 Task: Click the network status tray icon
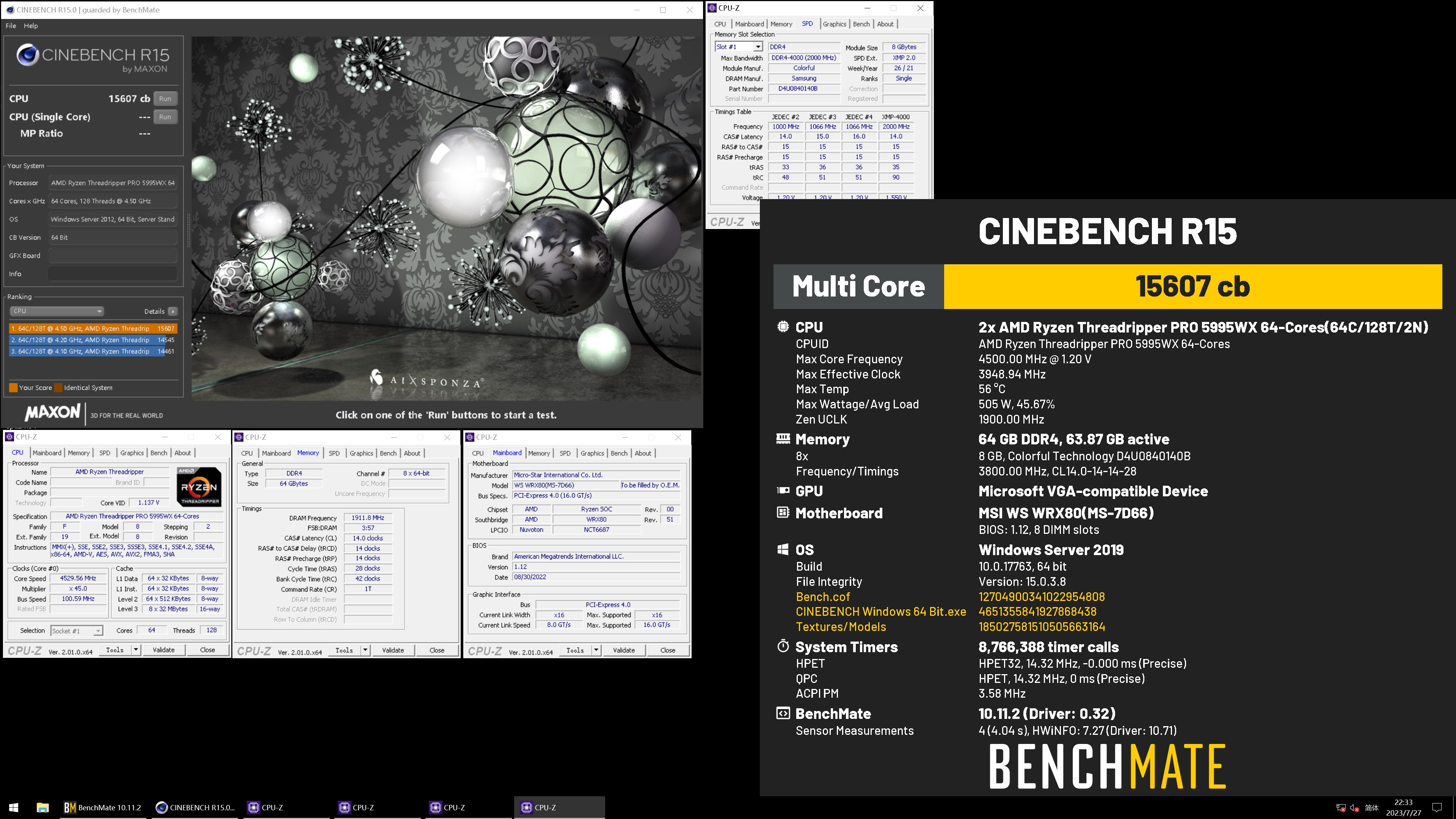pos(1340,808)
